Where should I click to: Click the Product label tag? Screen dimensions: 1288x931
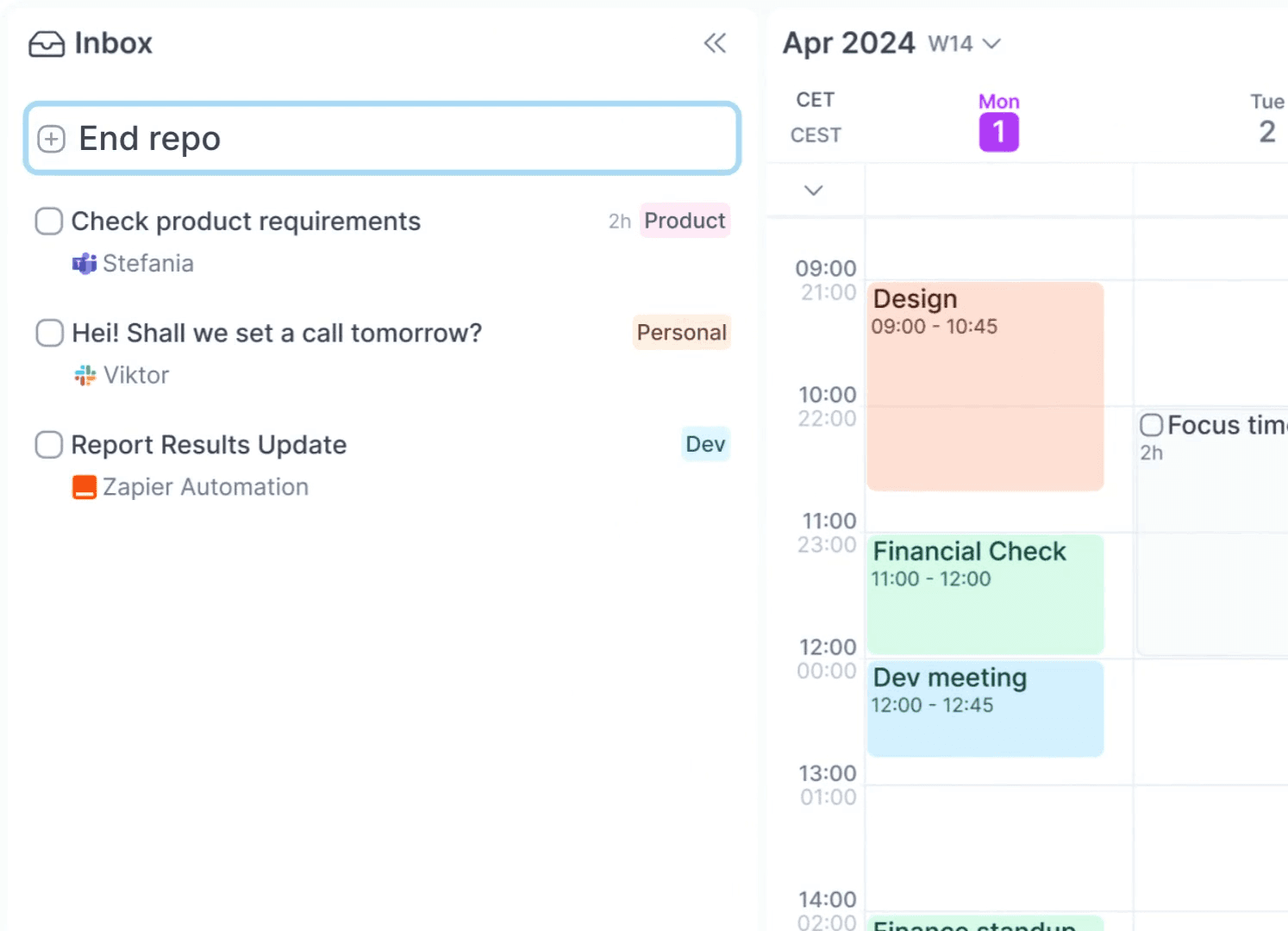[685, 221]
